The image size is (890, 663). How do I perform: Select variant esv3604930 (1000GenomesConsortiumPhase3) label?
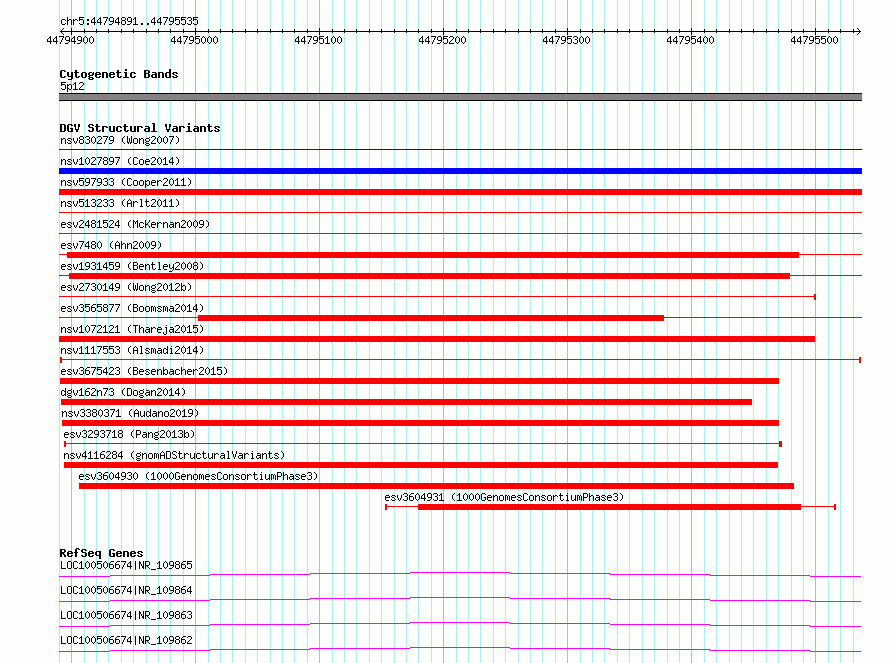coord(198,476)
